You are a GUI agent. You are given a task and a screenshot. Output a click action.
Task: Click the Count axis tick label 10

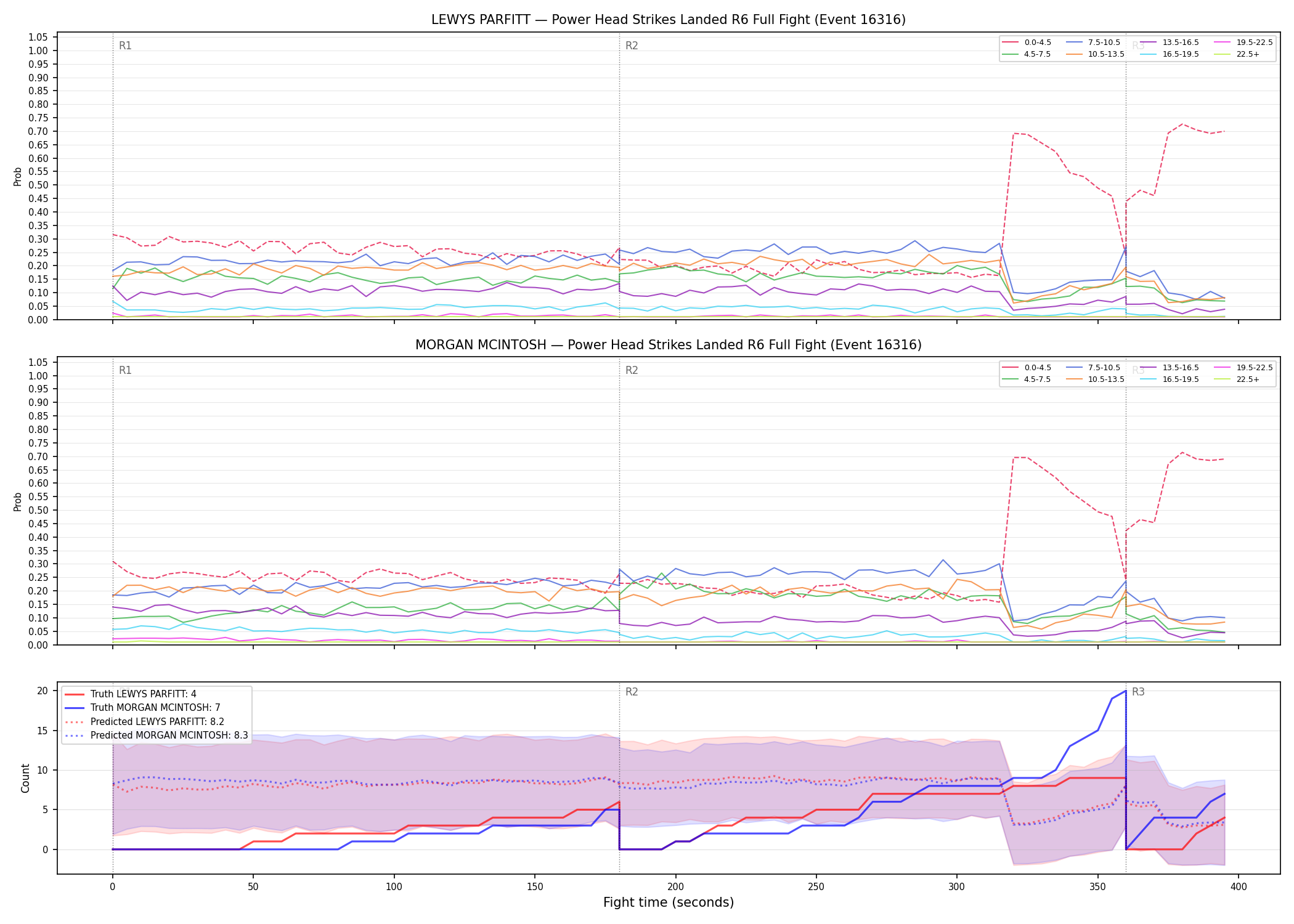(43, 770)
